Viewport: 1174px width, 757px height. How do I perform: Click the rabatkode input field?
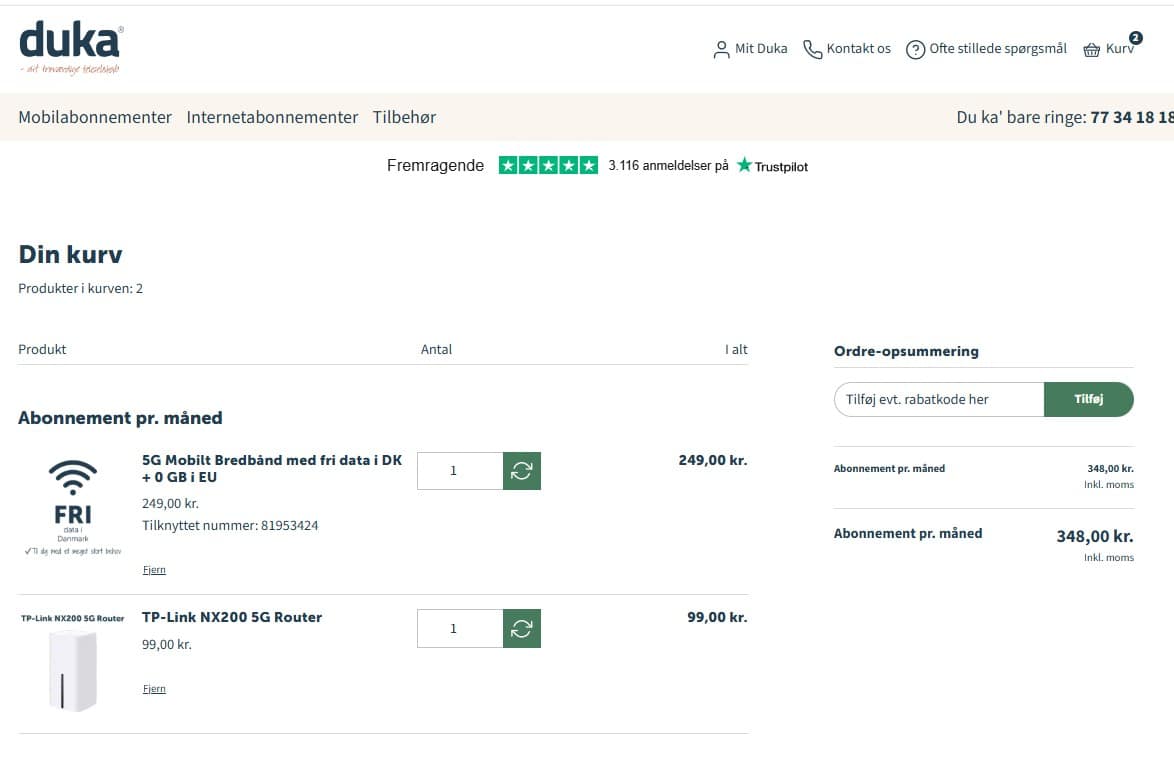pos(938,399)
